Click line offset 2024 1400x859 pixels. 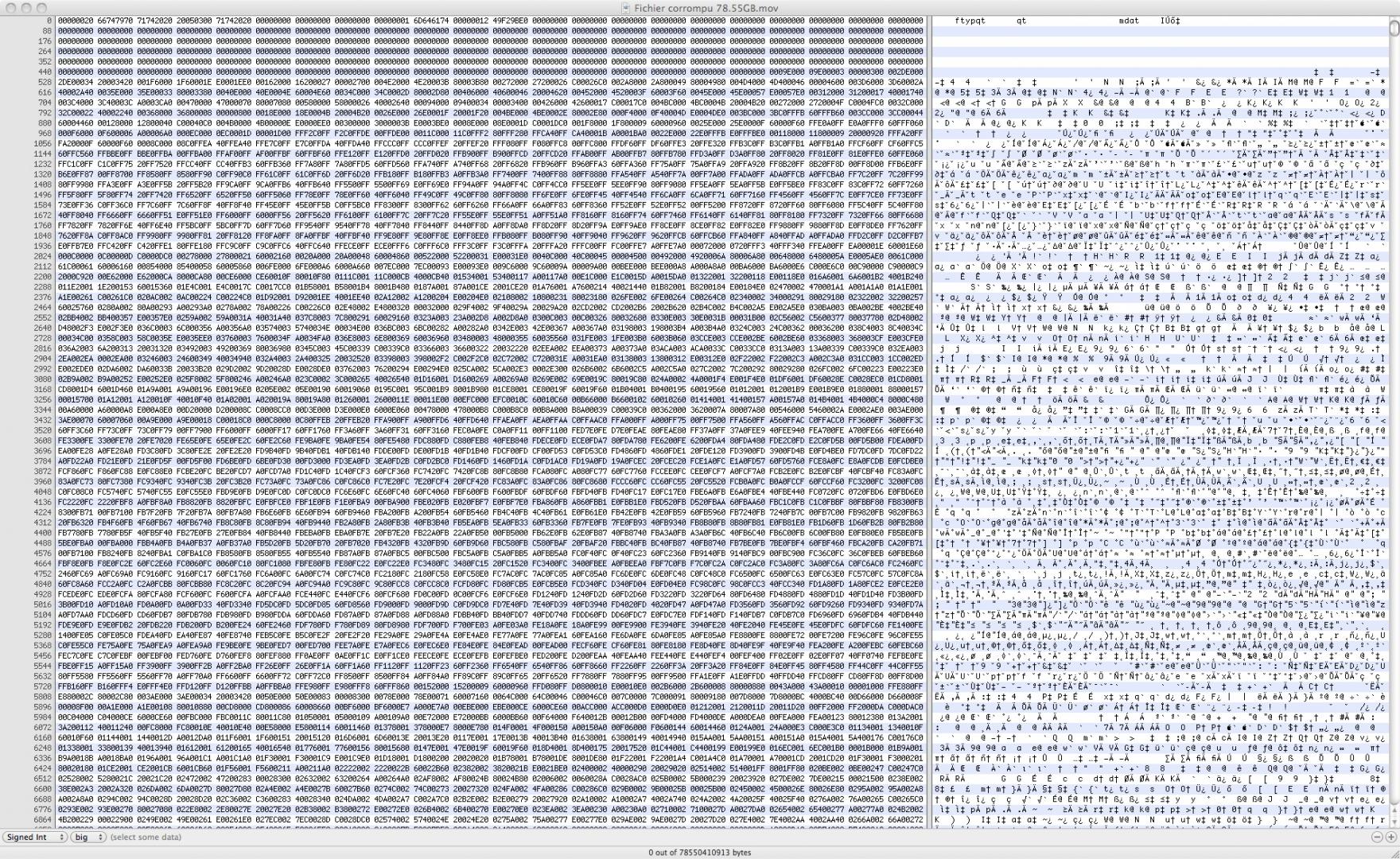42,256
